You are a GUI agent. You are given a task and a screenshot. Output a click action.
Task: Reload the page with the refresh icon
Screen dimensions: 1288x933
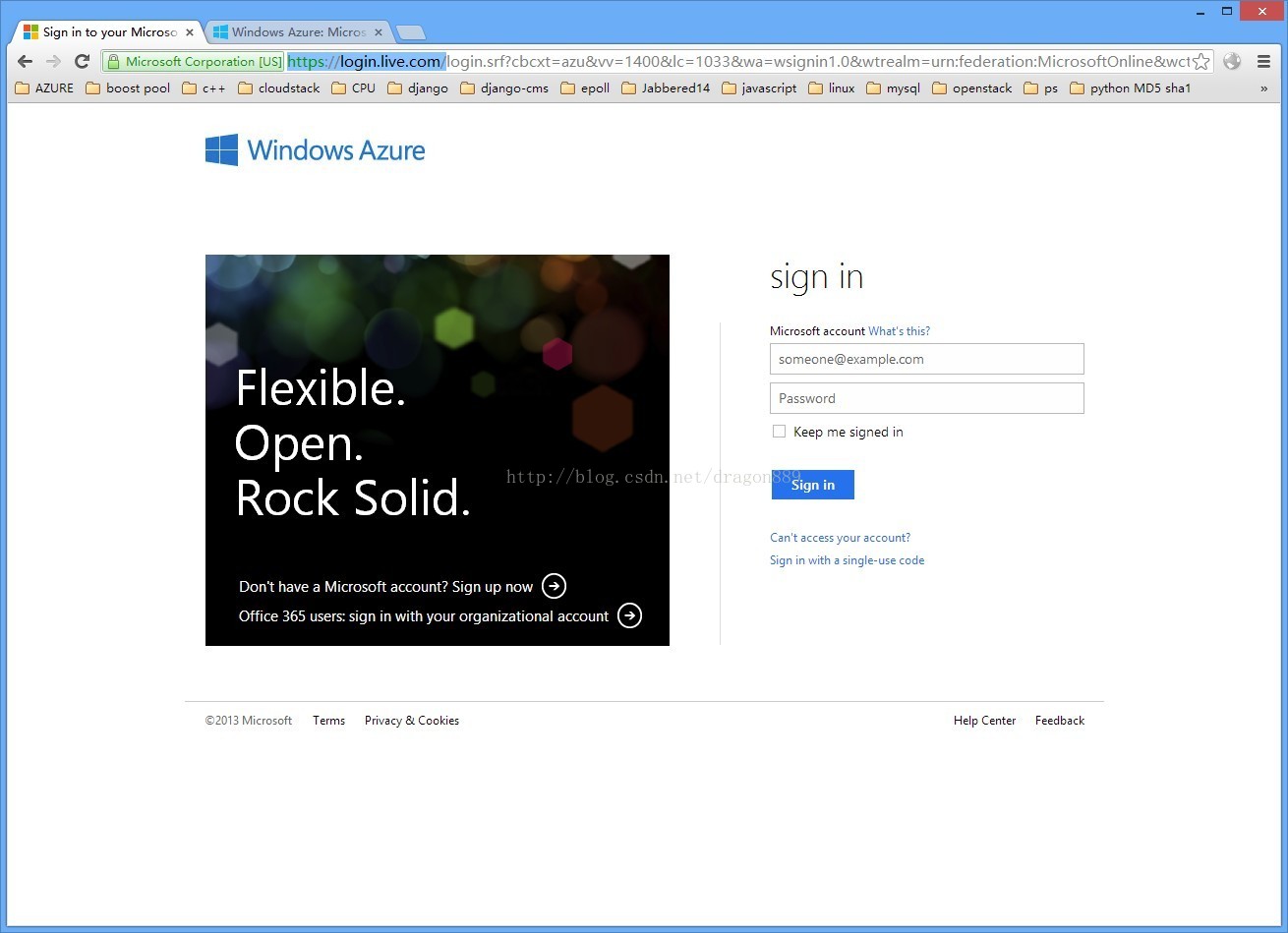pyautogui.click(x=83, y=61)
